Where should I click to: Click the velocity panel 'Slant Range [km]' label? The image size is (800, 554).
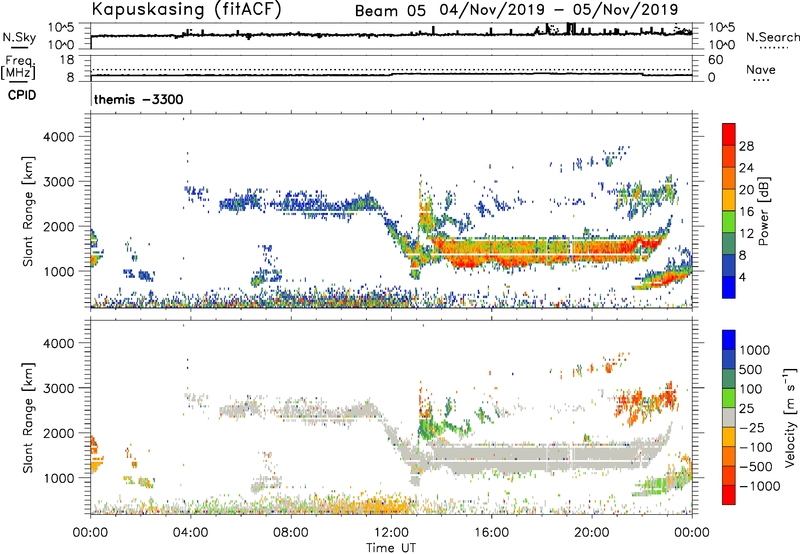28,418
